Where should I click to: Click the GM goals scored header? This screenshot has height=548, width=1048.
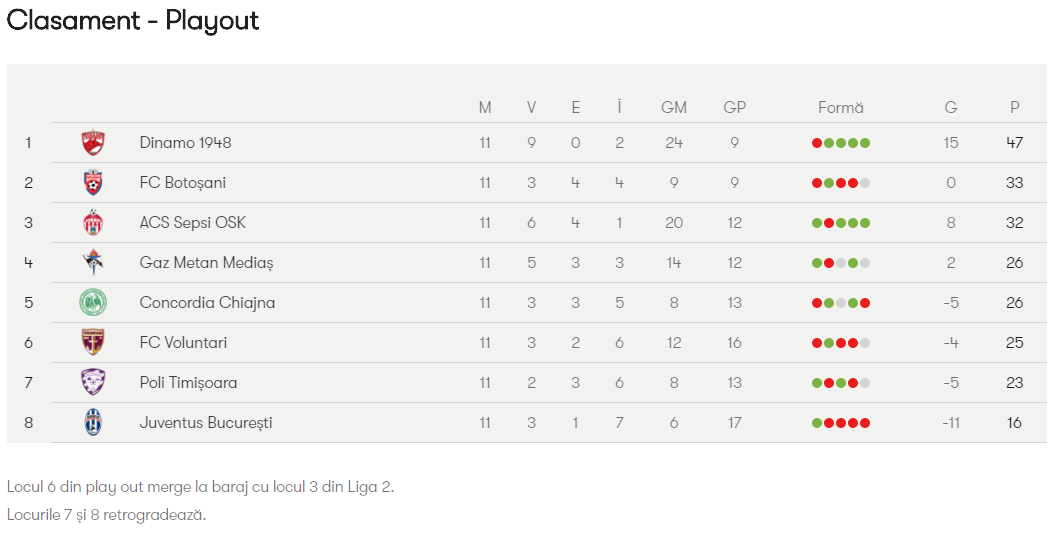(x=674, y=108)
